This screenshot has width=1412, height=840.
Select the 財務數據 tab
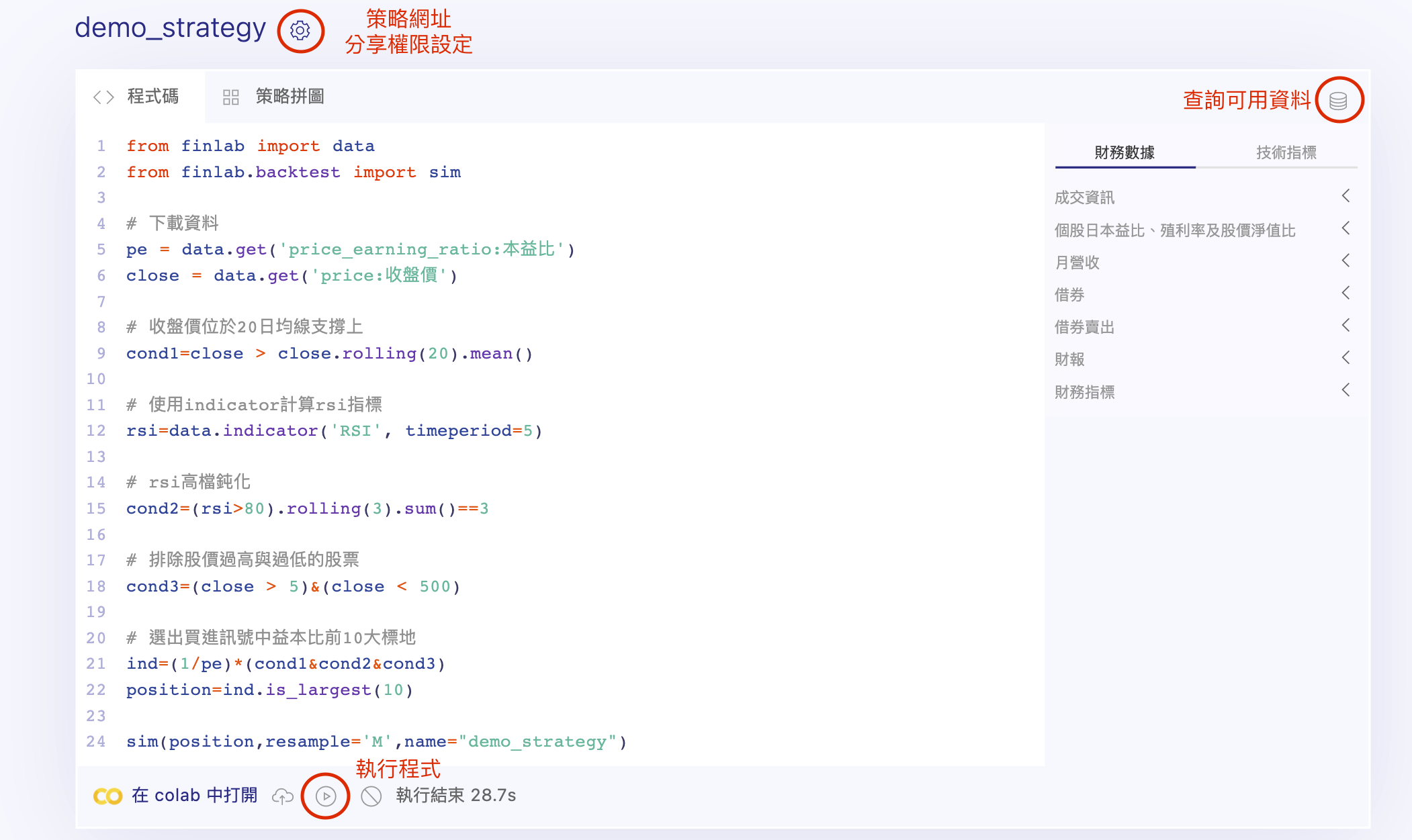(x=1124, y=152)
